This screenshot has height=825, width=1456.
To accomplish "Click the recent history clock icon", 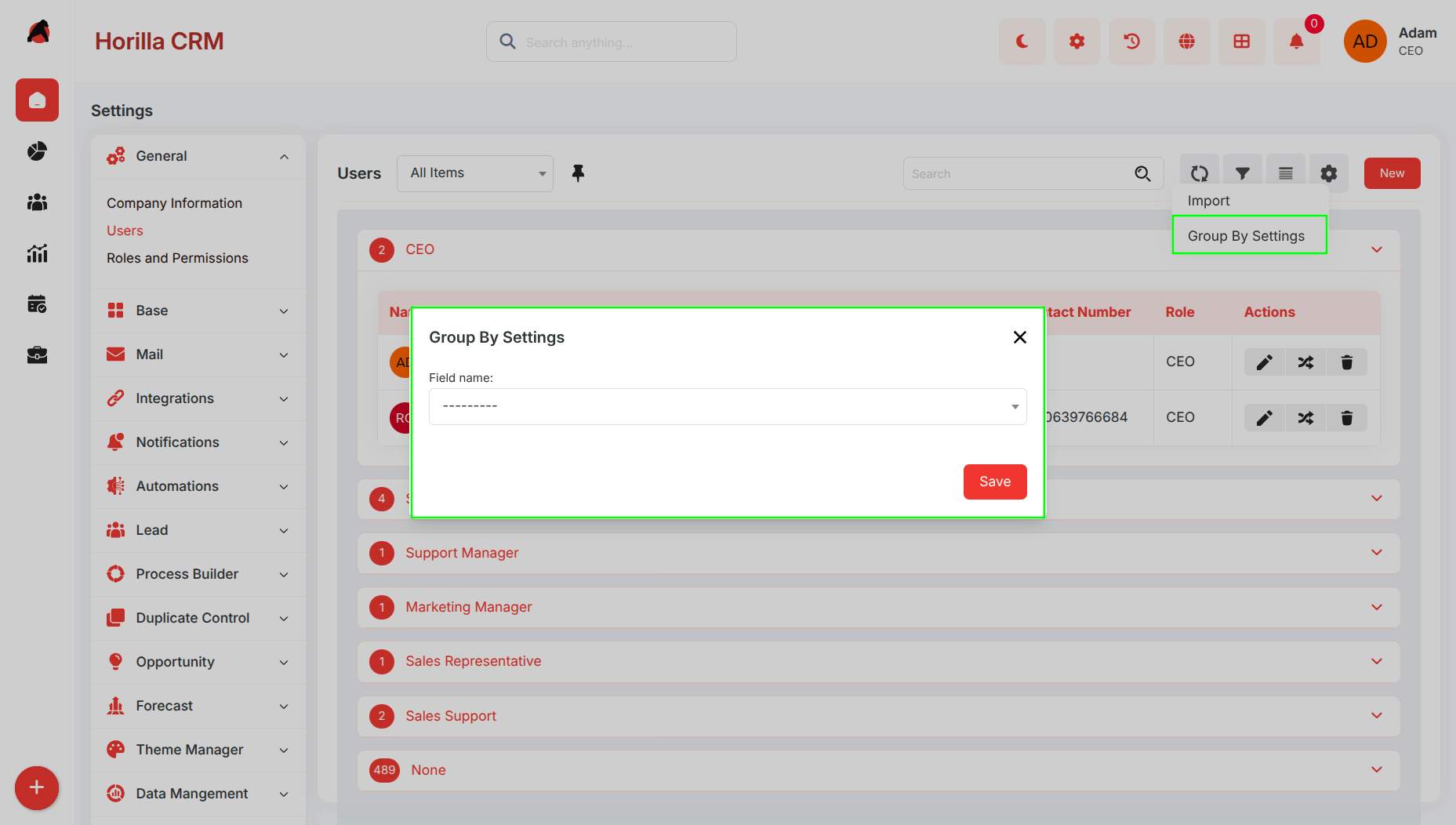I will coord(1131,42).
